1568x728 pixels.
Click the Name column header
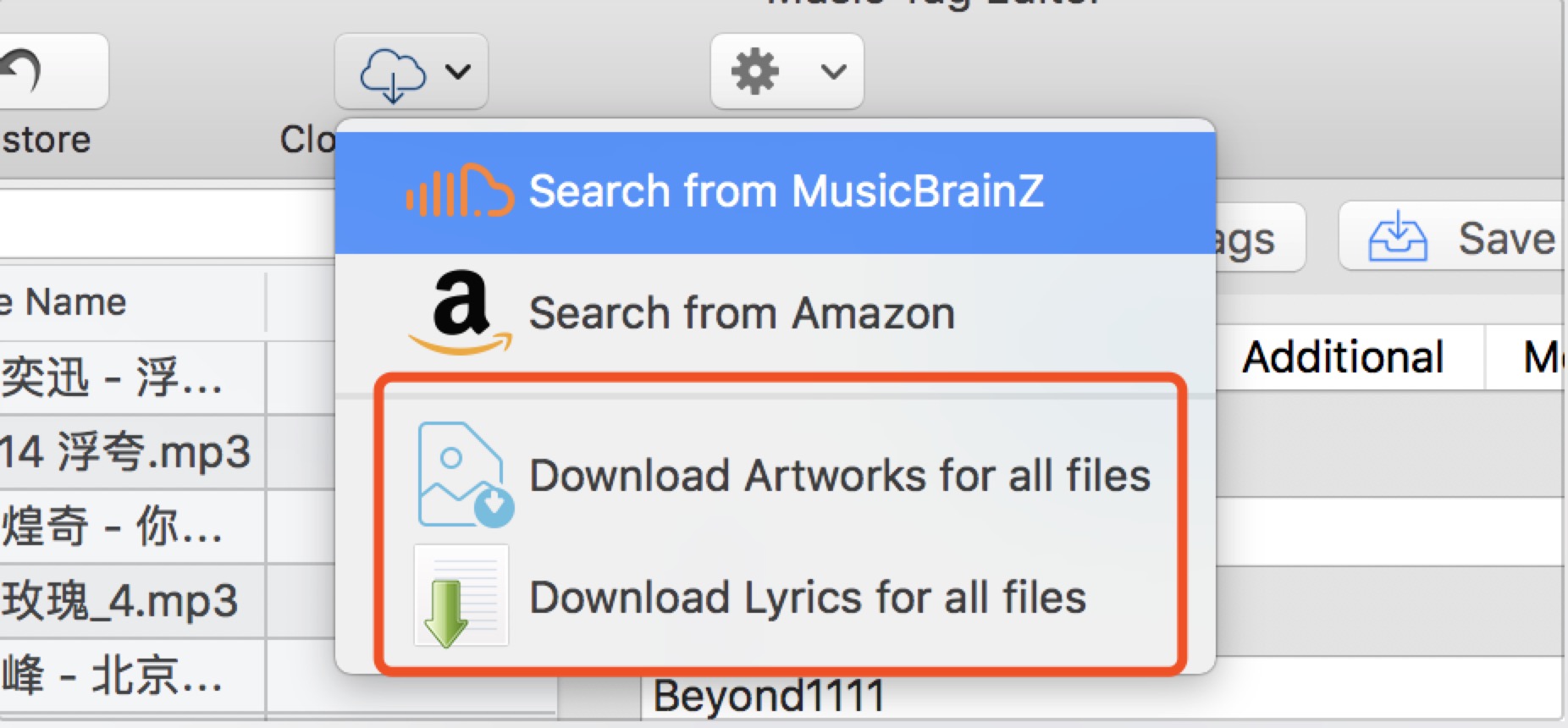point(133,302)
